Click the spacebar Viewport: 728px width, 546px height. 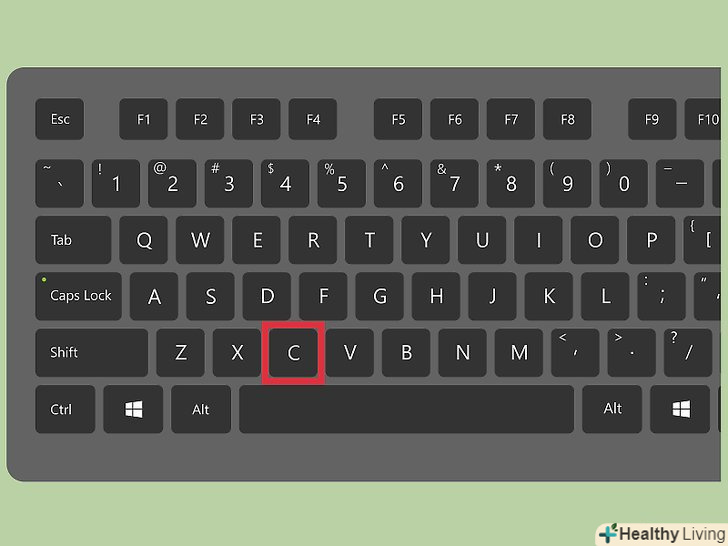(x=406, y=409)
